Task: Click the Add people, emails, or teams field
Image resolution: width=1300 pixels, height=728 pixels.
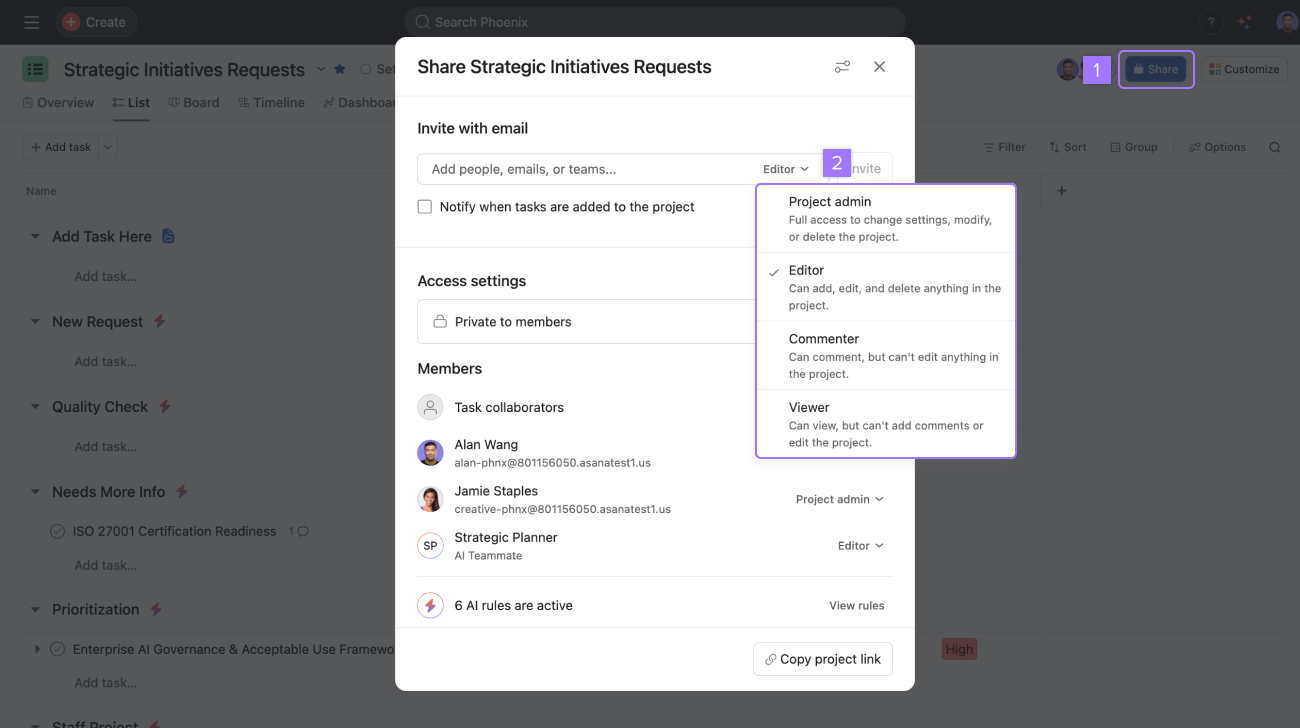Action: tap(590, 169)
